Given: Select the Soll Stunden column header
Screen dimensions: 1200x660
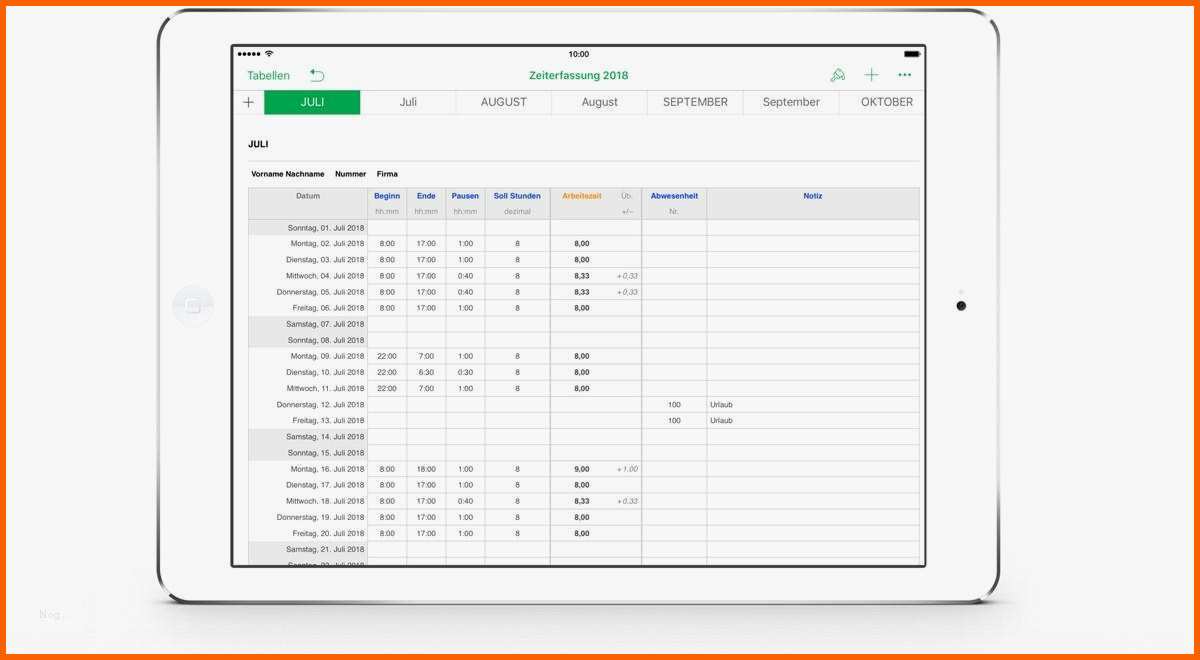Looking at the screenshot, I should coord(517,196).
